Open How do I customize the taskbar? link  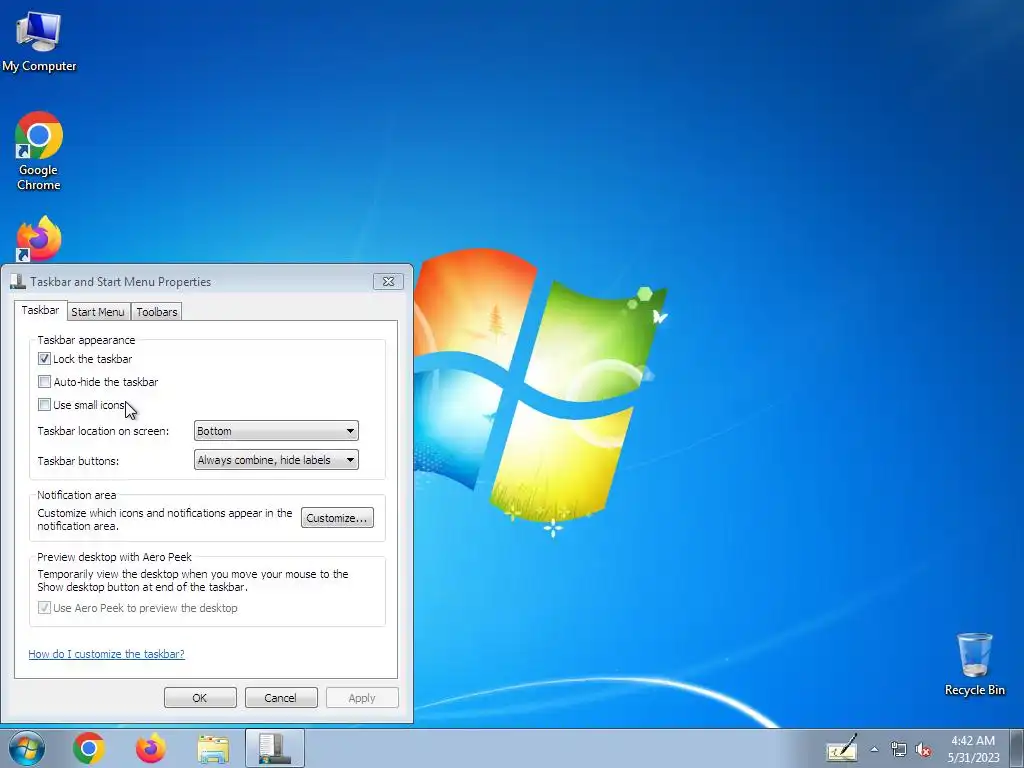[106, 654]
